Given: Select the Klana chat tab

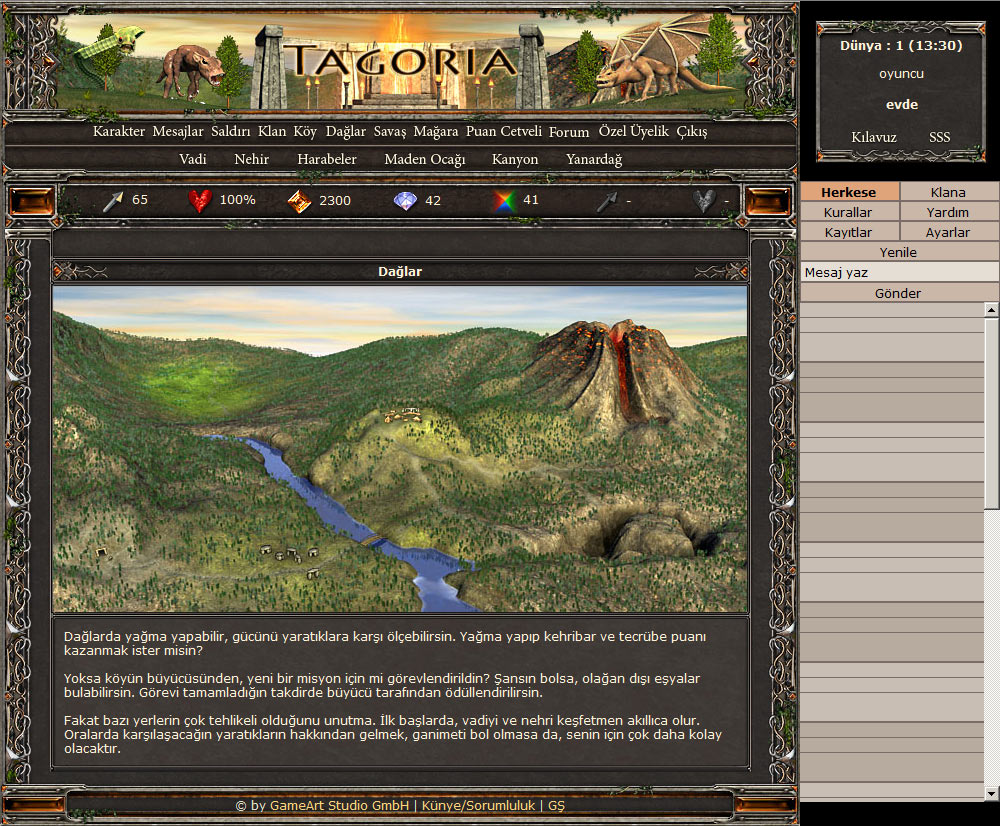Looking at the screenshot, I should [x=948, y=192].
